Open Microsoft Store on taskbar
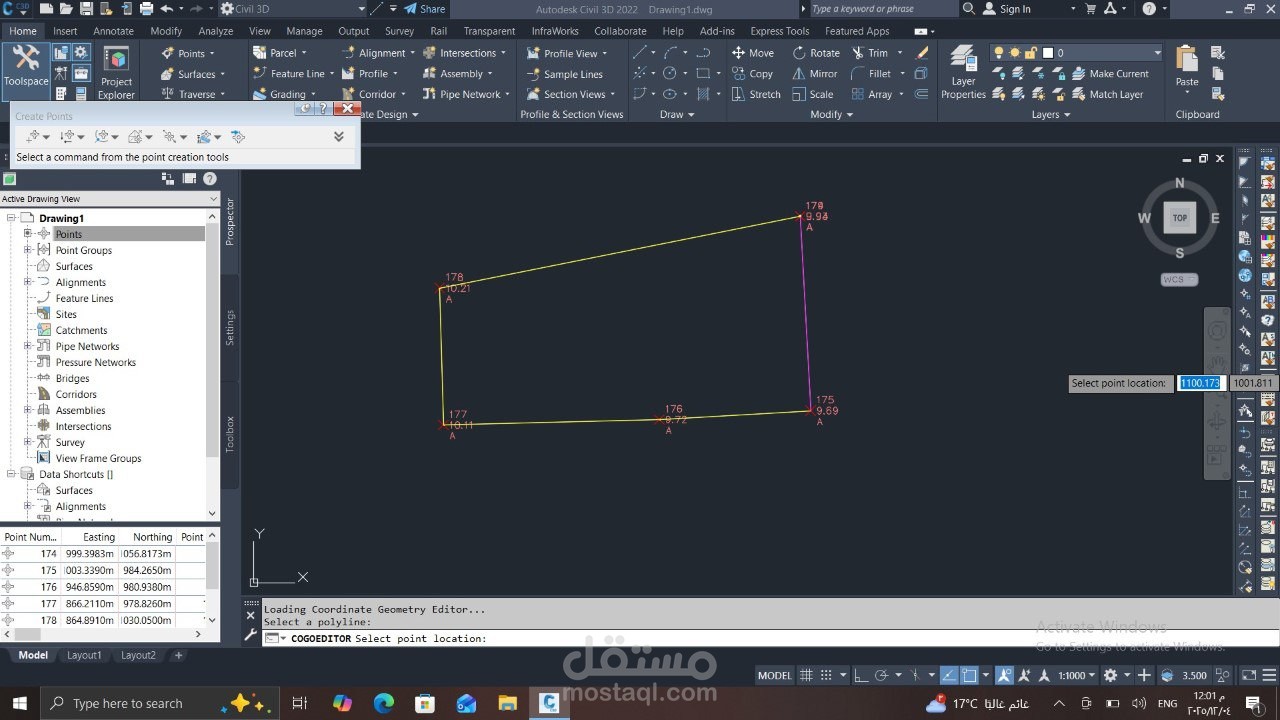1280x720 pixels. [425, 703]
